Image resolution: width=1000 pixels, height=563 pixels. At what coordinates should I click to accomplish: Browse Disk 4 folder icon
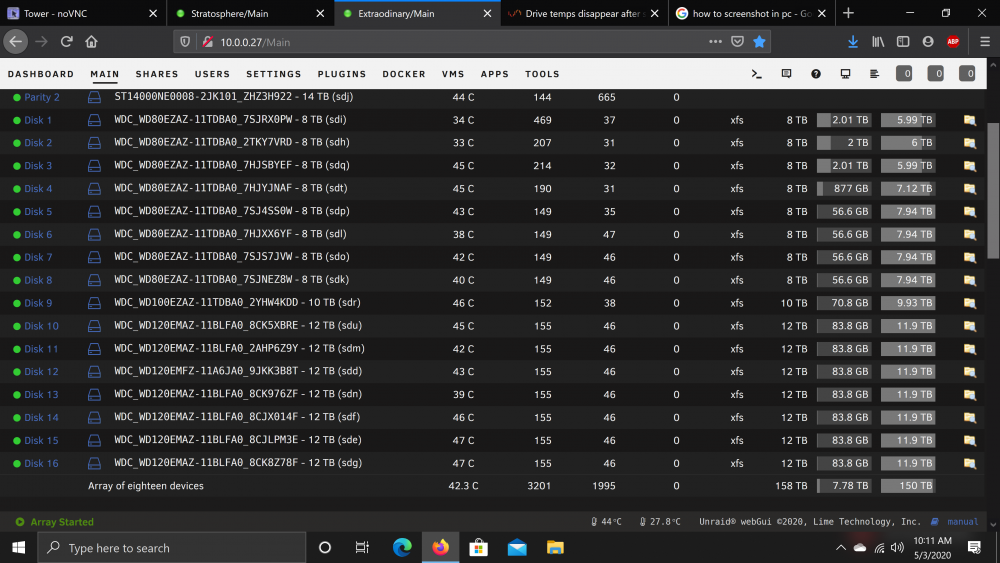(969, 189)
